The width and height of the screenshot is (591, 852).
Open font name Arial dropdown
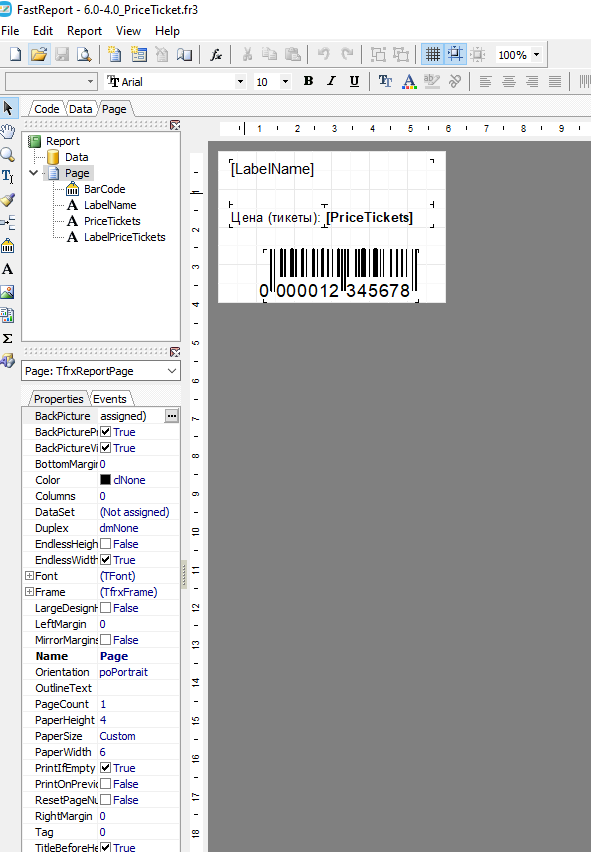[x=240, y=82]
